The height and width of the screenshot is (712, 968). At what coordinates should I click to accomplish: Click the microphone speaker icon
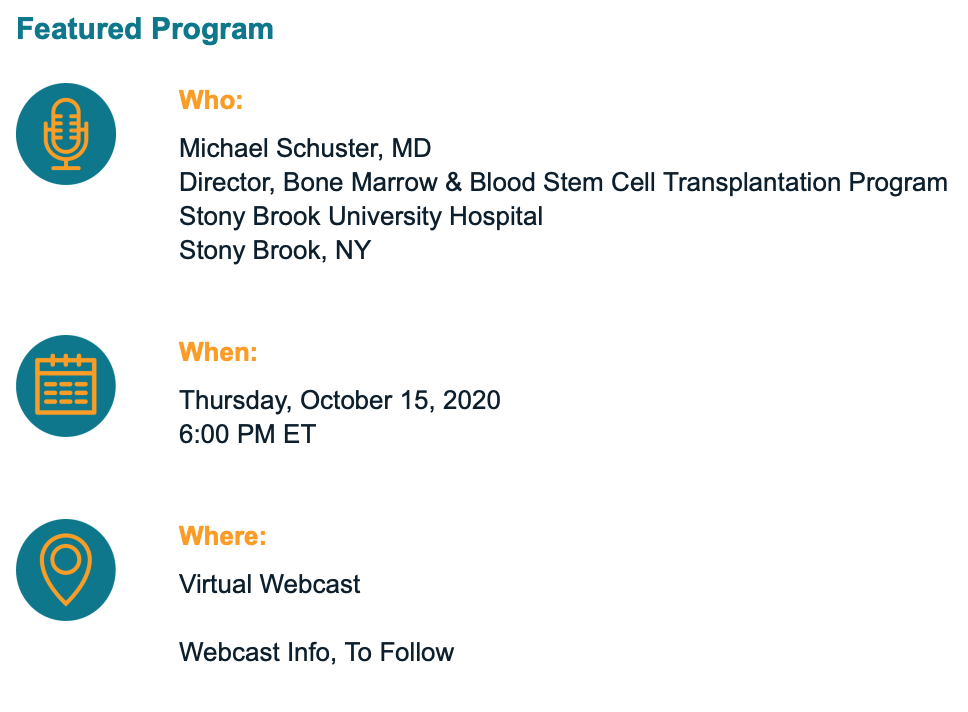[66, 134]
